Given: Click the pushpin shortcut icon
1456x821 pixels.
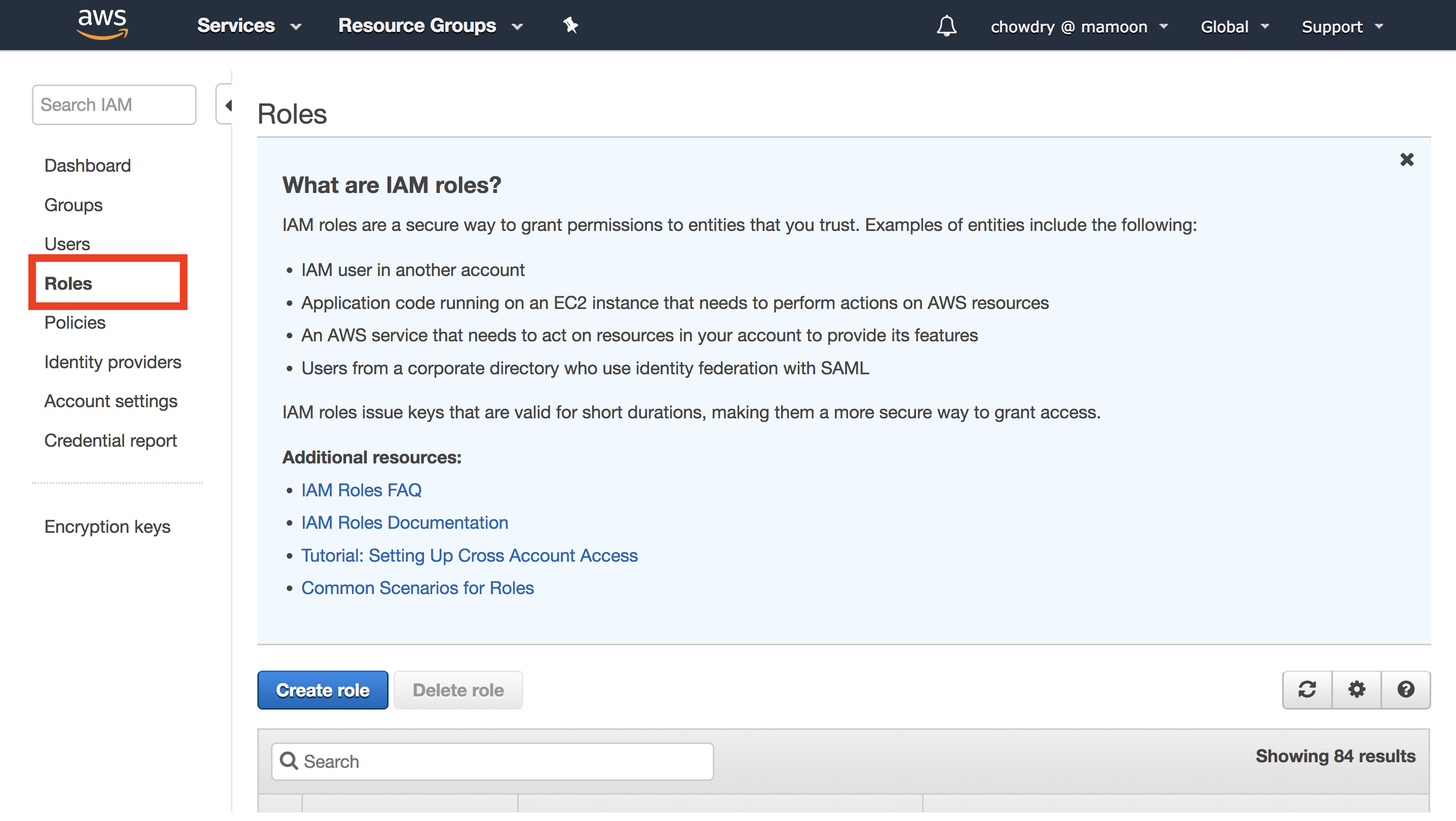Looking at the screenshot, I should point(570,25).
